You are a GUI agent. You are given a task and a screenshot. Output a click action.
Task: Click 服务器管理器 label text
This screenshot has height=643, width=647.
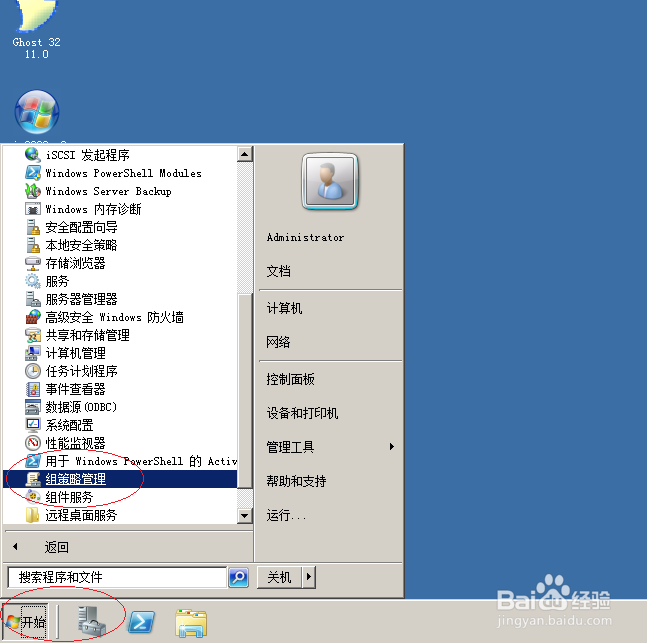tap(81, 299)
